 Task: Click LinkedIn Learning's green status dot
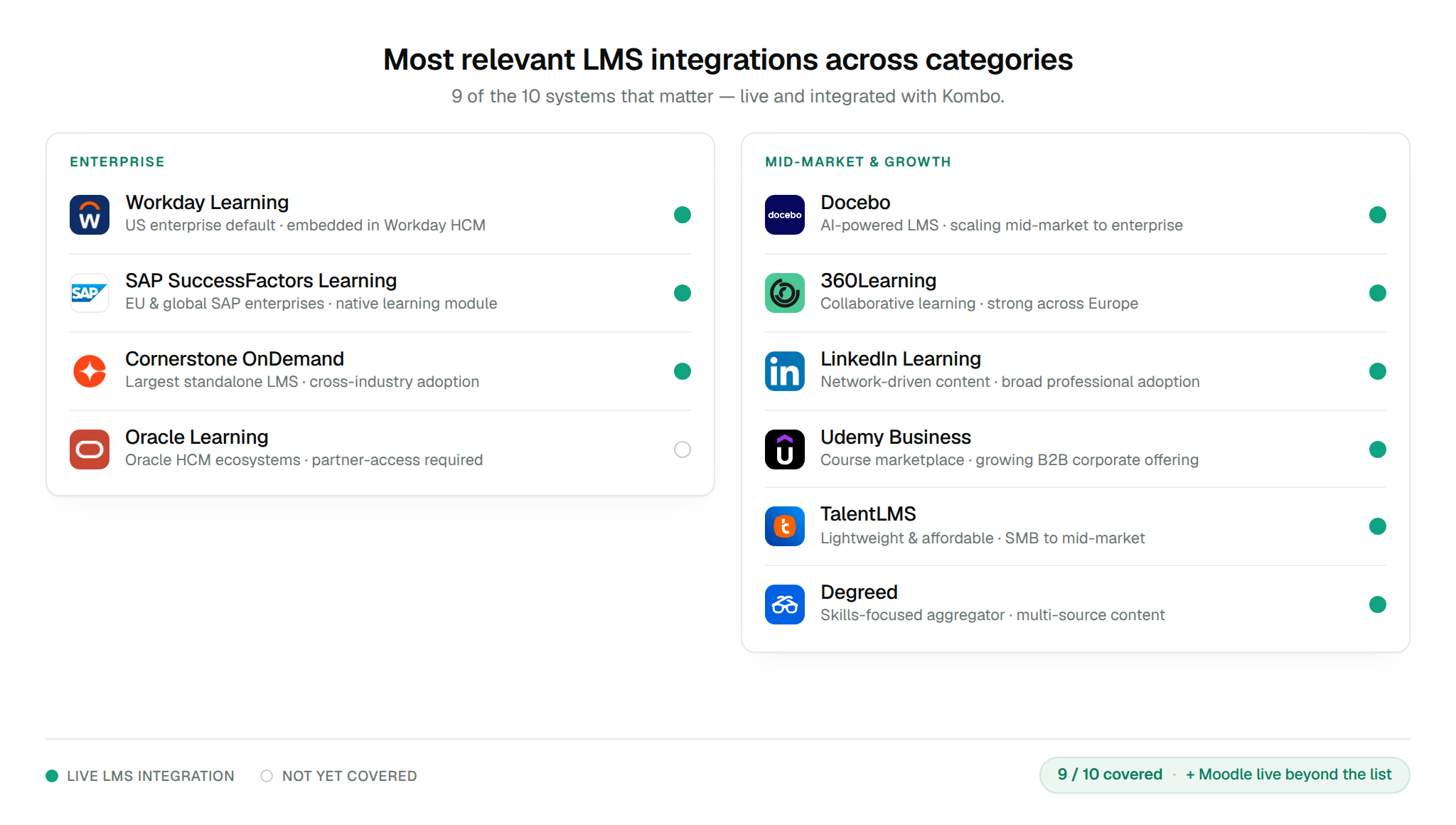1378,371
